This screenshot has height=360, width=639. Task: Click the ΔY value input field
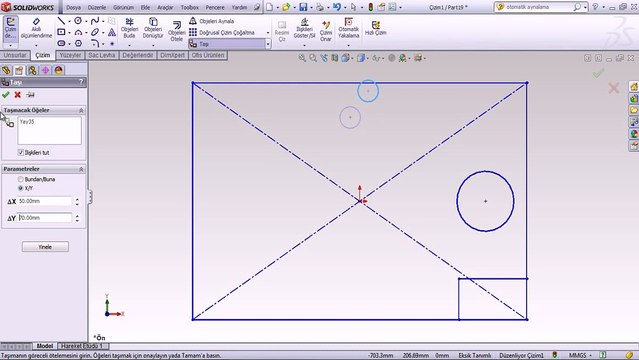point(45,218)
